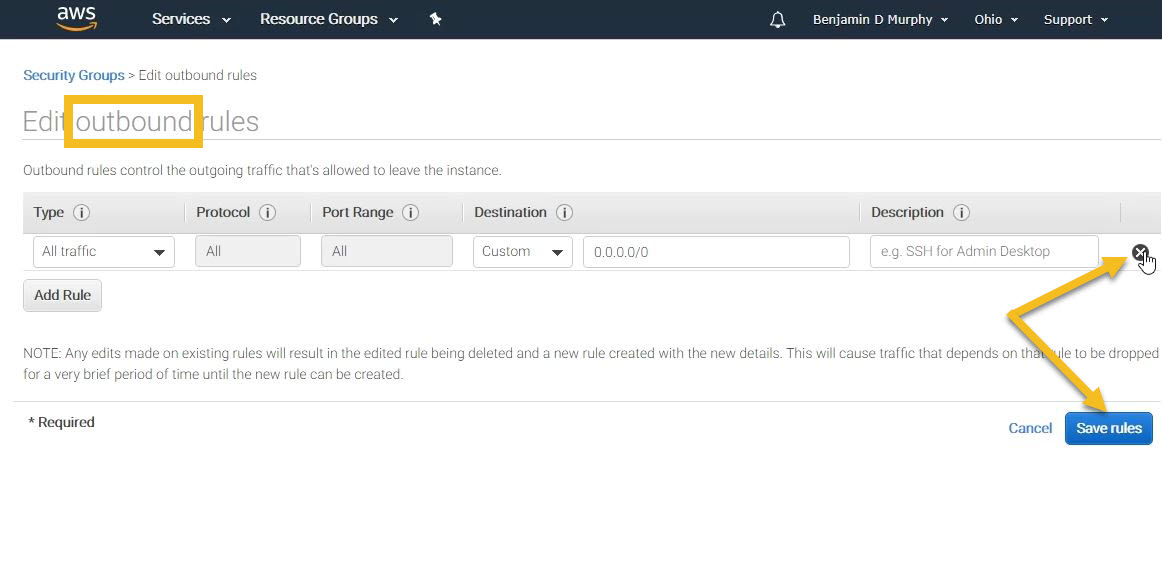Screen dimensions: 1162x561
Task: Click the Security Groups breadcrumb link
Action: coord(74,76)
